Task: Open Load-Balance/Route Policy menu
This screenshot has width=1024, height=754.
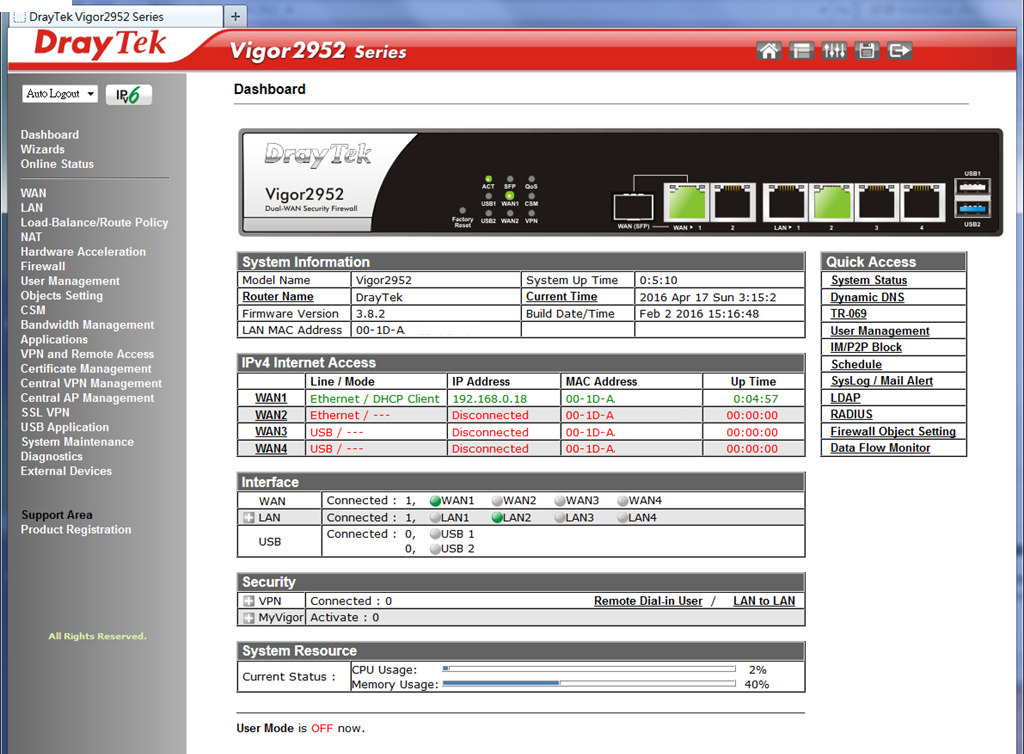Action: [94, 223]
